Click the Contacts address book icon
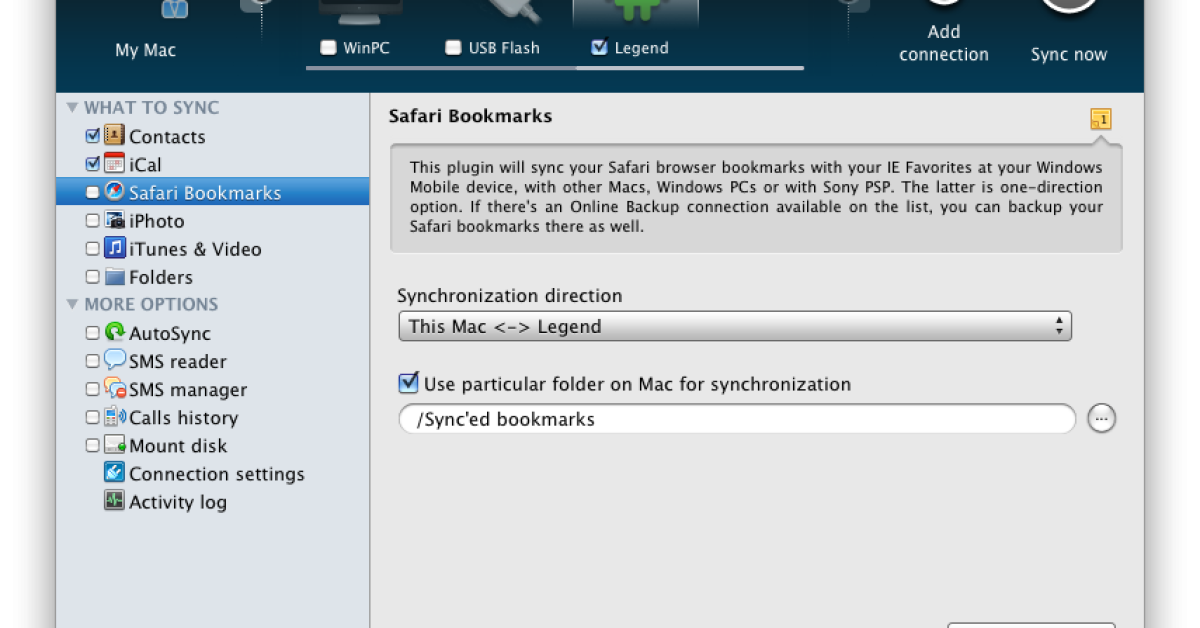The width and height of the screenshot is (1200, 628). pos(114,136)
